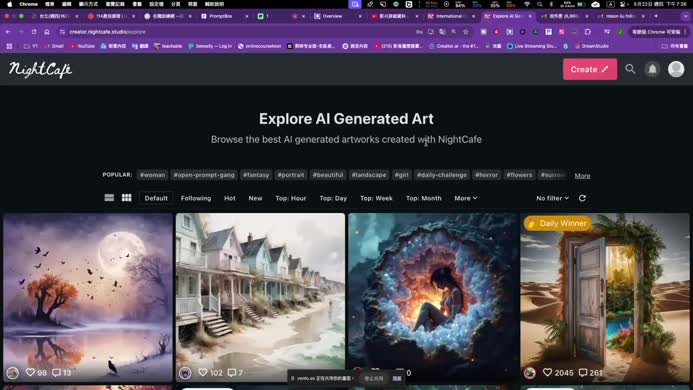Open the notifications bell

pyautogui.click(x=652, y=69)
